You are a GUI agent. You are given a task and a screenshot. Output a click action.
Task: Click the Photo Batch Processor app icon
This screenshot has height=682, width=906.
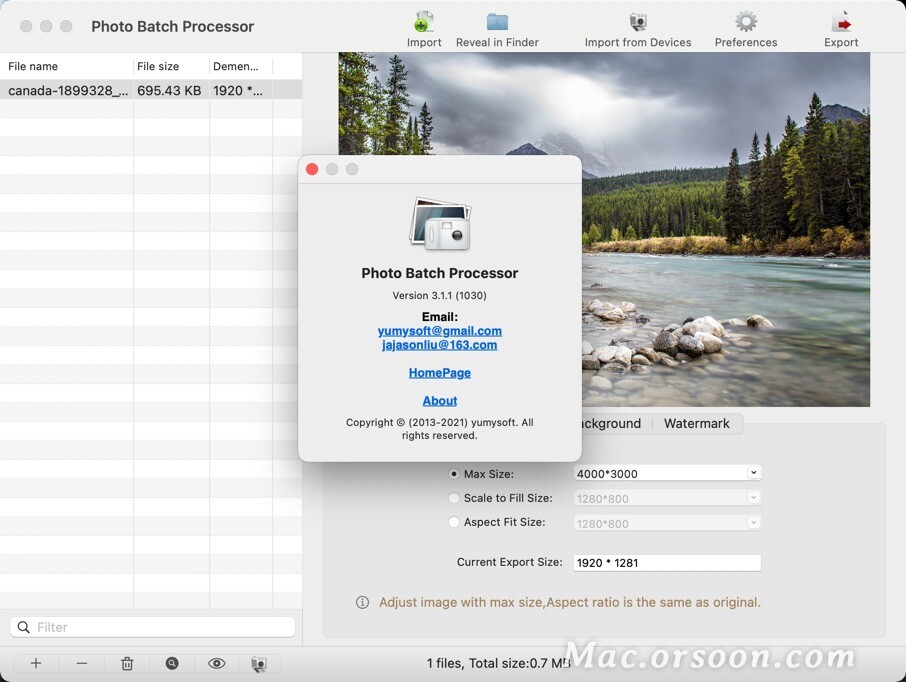440,224
